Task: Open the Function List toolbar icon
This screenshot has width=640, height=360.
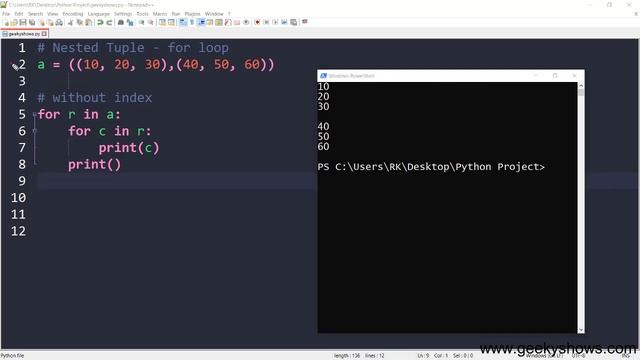Action: tap(228, 22)
